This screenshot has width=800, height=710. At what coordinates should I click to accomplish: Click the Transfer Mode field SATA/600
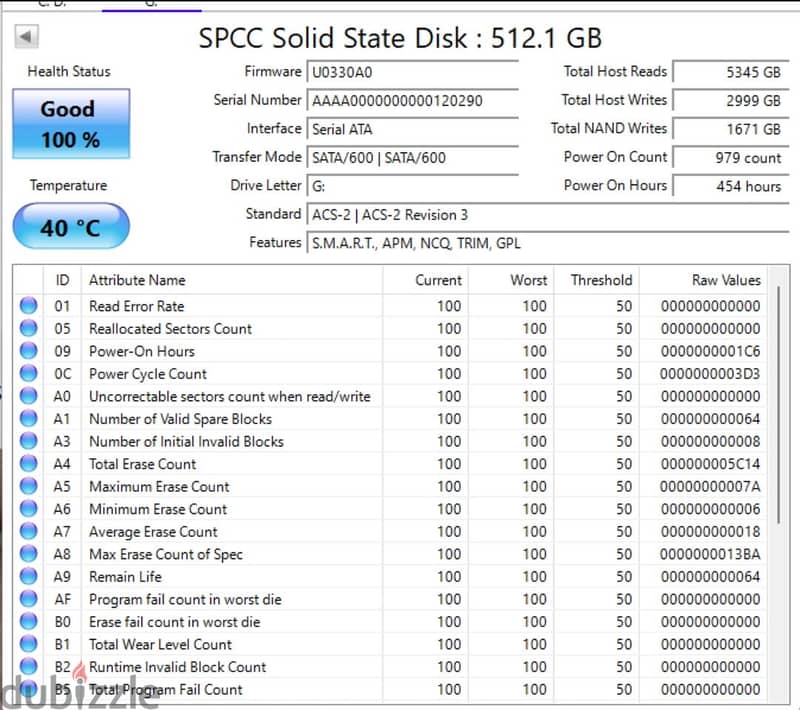[412, 158]
